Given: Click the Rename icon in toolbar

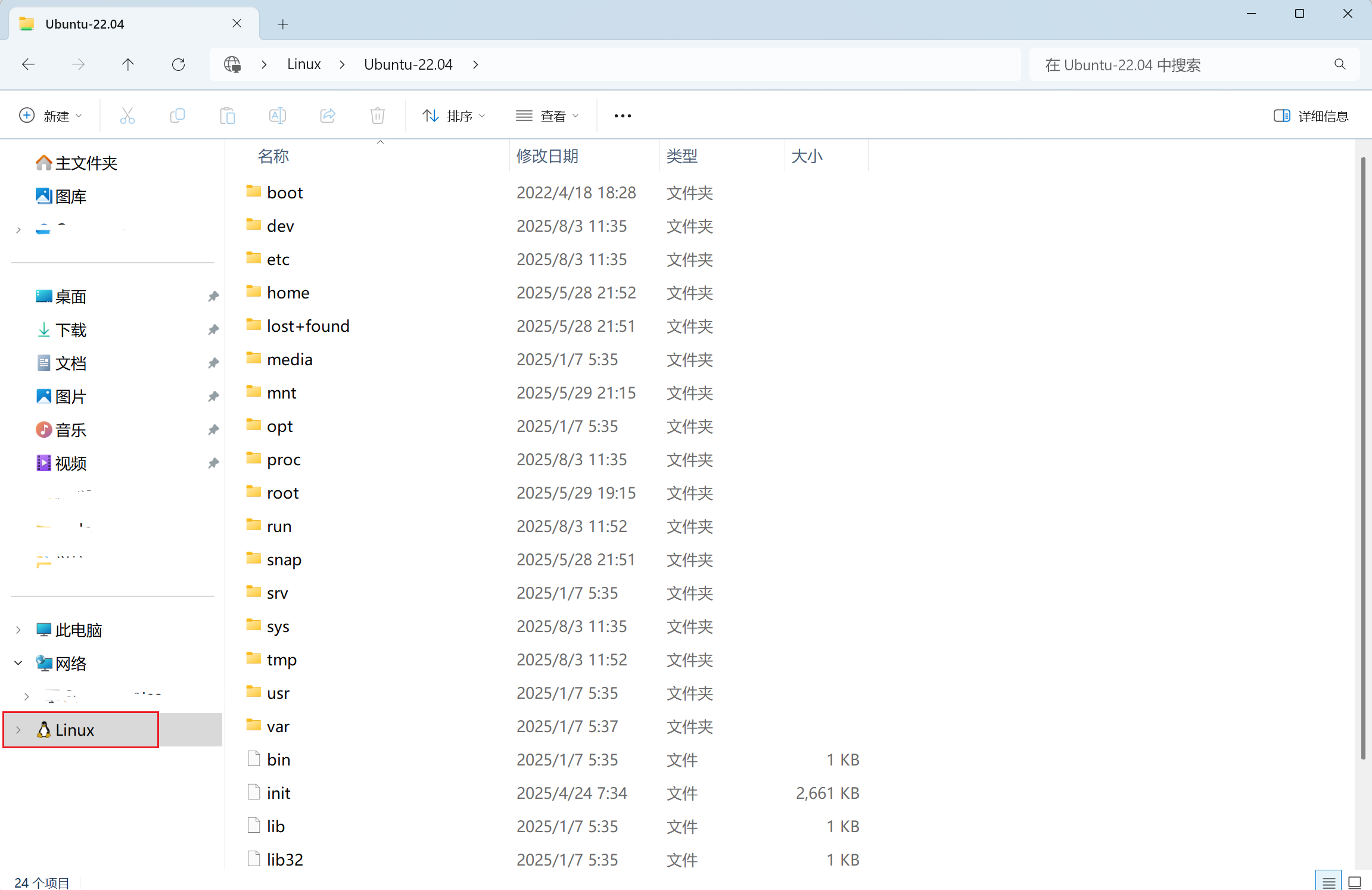Looking at the screenshot, I should (277, 116).
